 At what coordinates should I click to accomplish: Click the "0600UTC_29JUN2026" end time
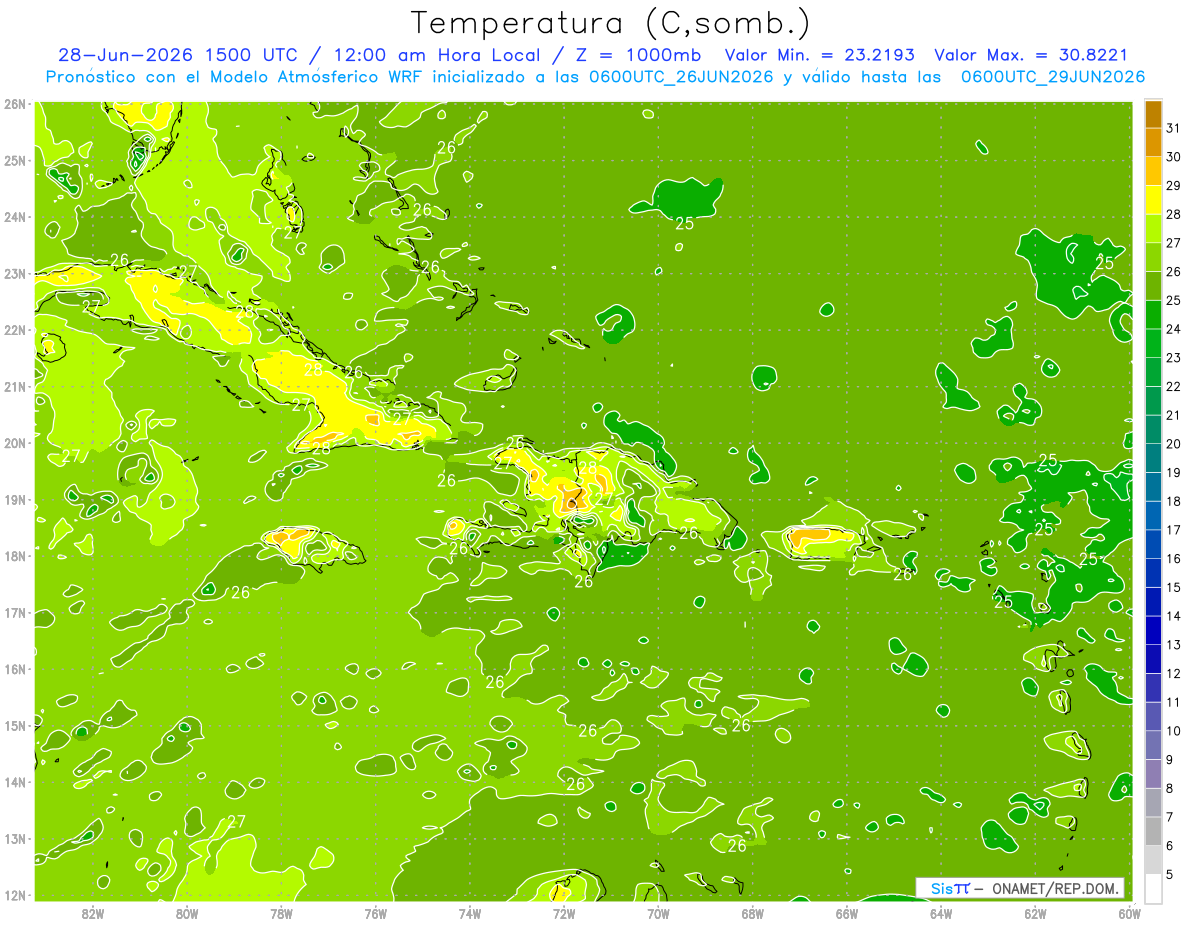click(x=1053, y=77)
